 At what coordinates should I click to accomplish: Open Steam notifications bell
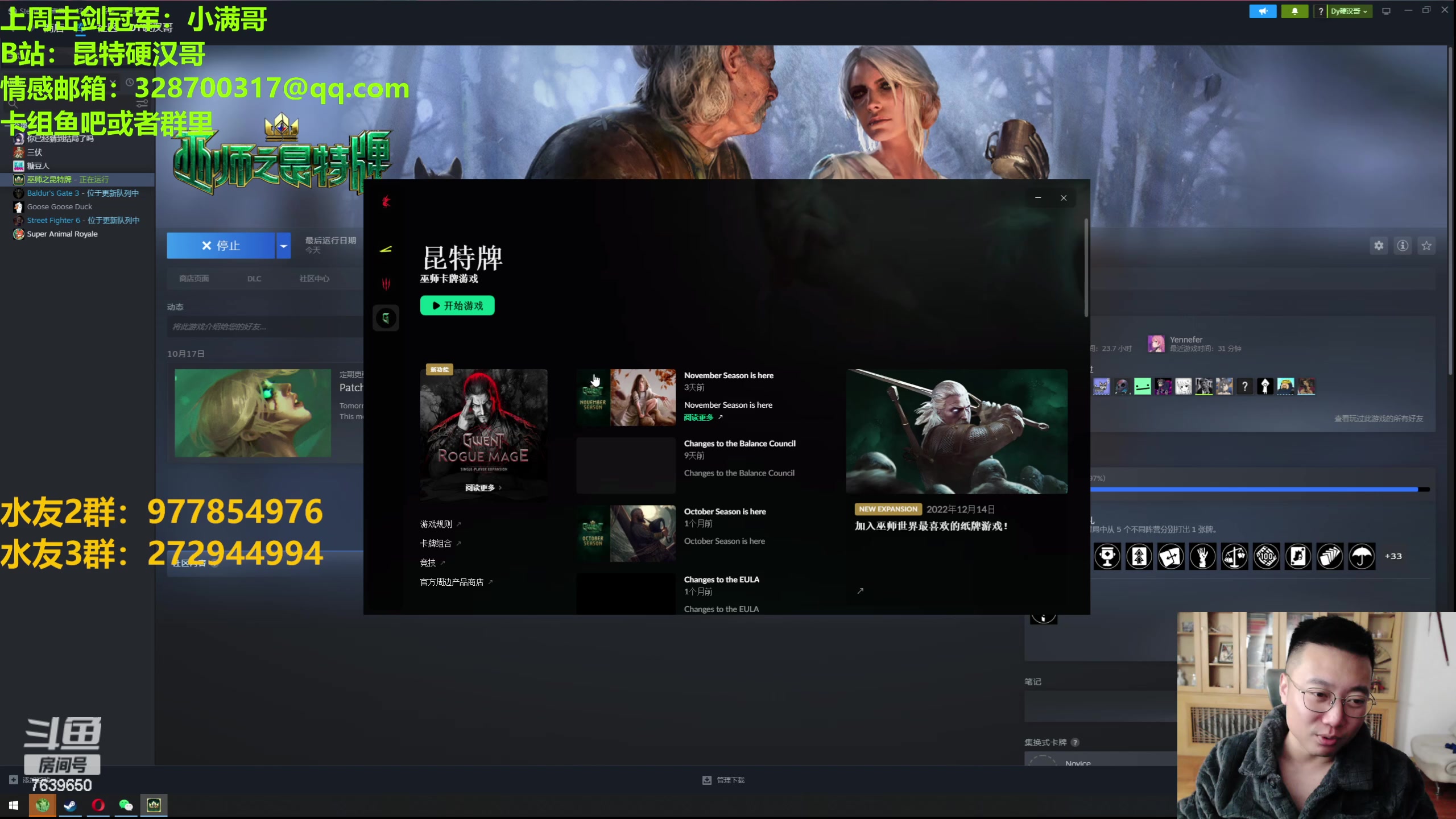tap(1294, 11)
